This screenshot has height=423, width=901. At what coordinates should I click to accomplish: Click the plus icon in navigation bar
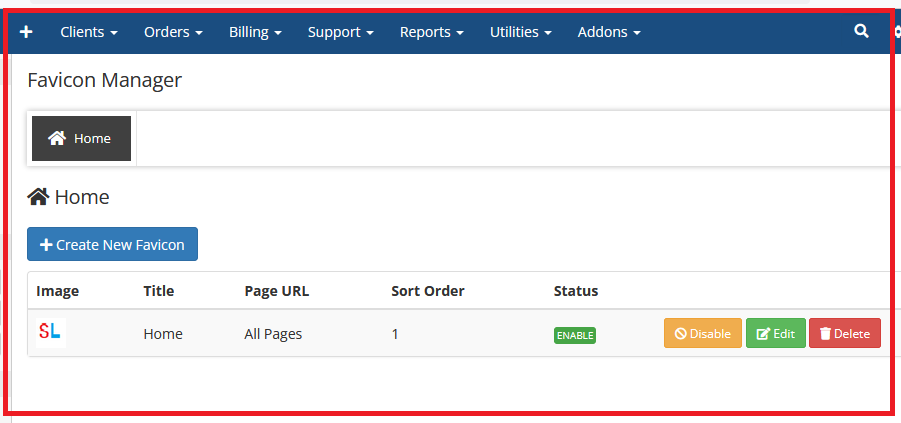point(27,32)
